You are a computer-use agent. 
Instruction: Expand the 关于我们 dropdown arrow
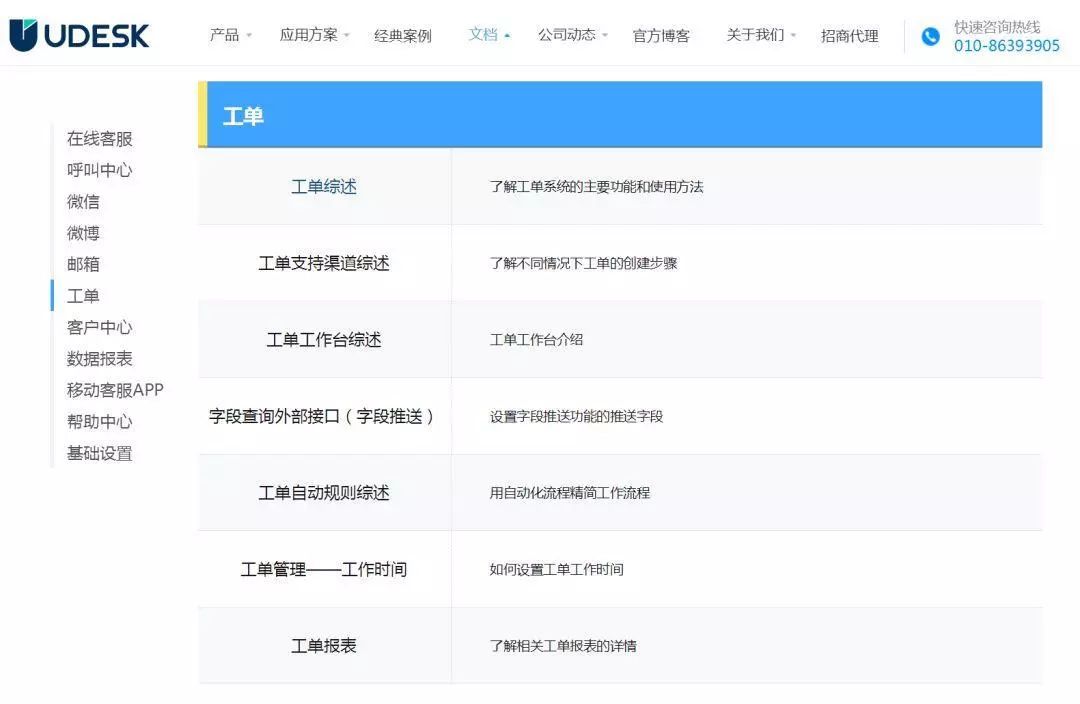(x=793, y=35)
